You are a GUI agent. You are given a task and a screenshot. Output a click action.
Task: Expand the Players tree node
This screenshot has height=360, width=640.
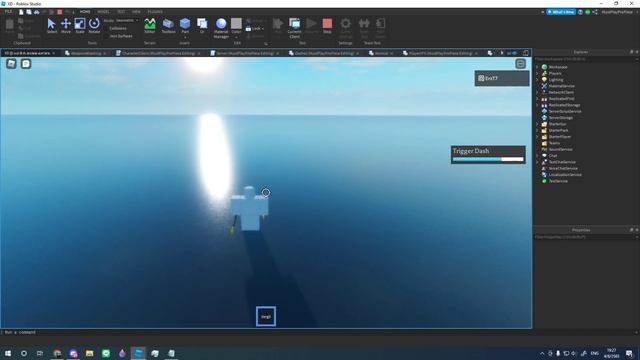click(538, 73)
